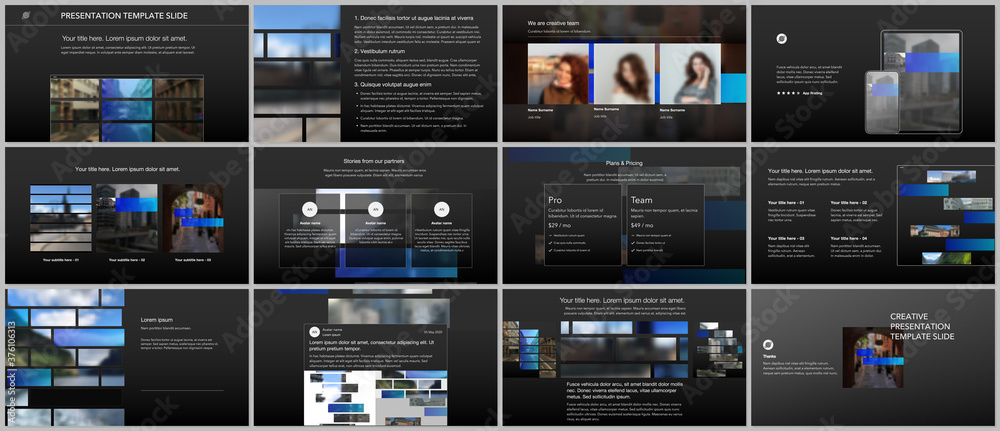
Task: Click the smartphone device mockup
Action: pos(882,102)
